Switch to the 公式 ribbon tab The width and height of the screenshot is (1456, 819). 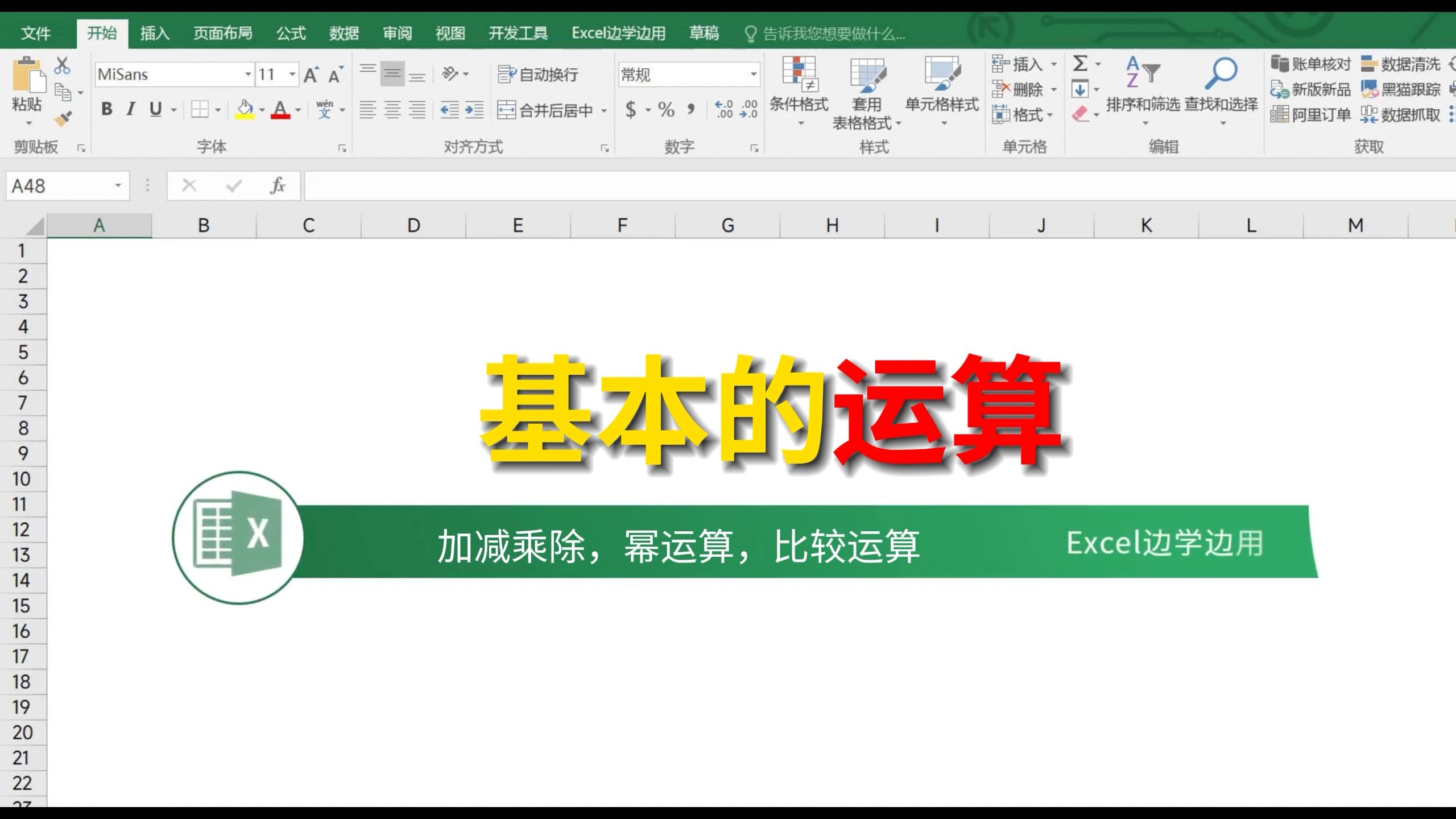pyautogui.click(x=291, y=34)
